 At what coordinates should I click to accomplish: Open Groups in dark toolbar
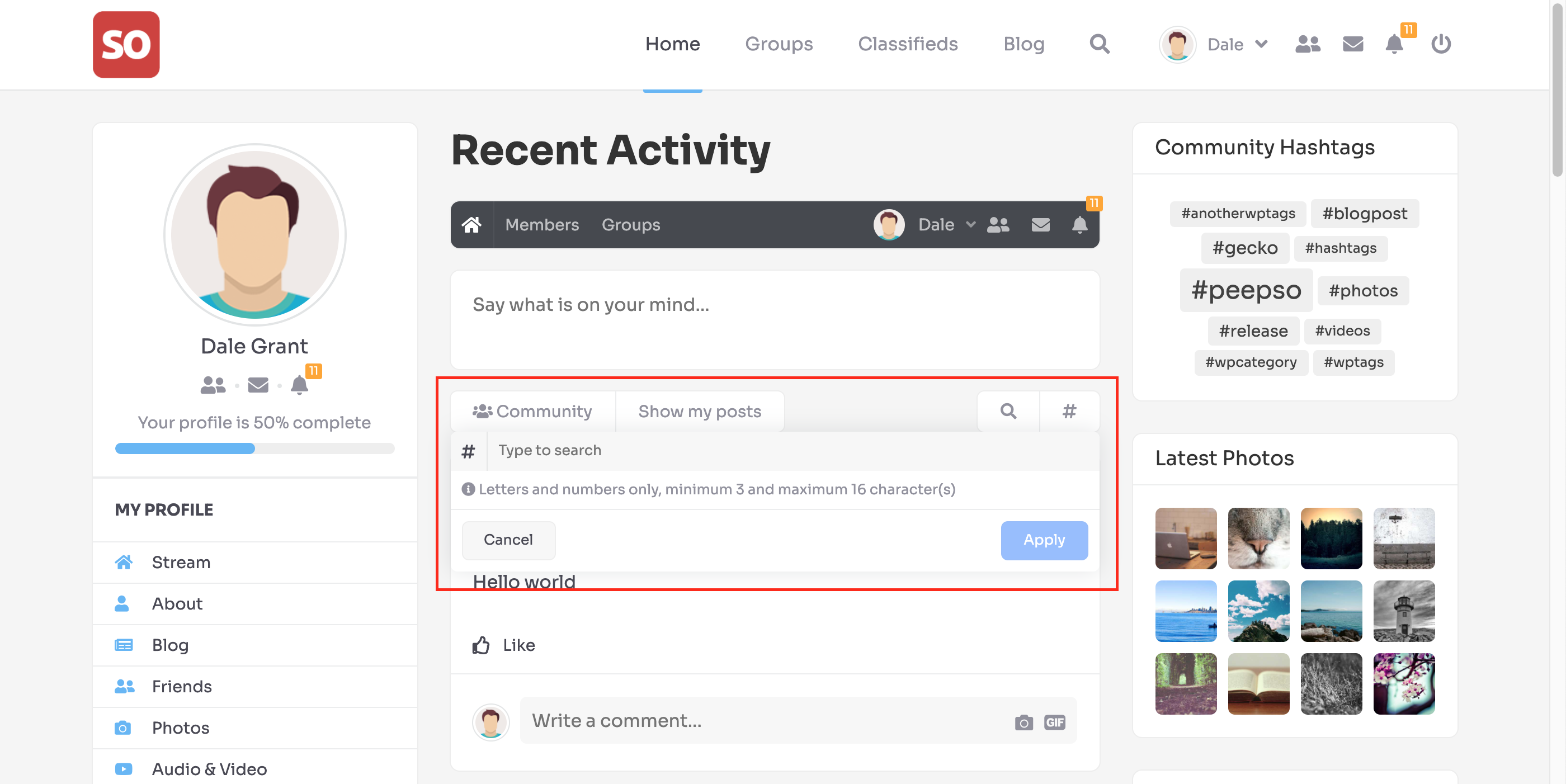pyautogui.click(x=630, y=225)
